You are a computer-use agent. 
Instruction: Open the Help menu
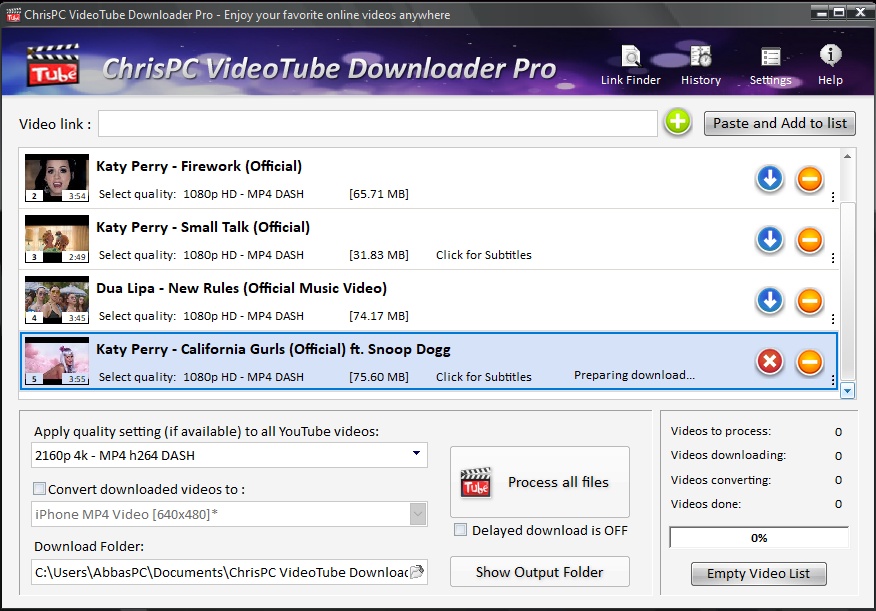(830, 66)
